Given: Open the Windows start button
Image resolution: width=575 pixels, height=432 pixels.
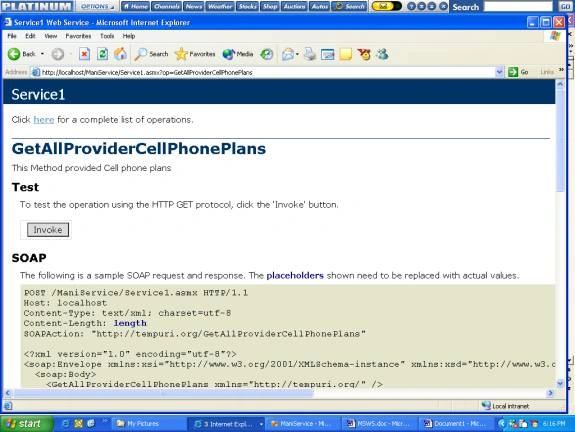Looking at the screenshot, I should (26, 424).
